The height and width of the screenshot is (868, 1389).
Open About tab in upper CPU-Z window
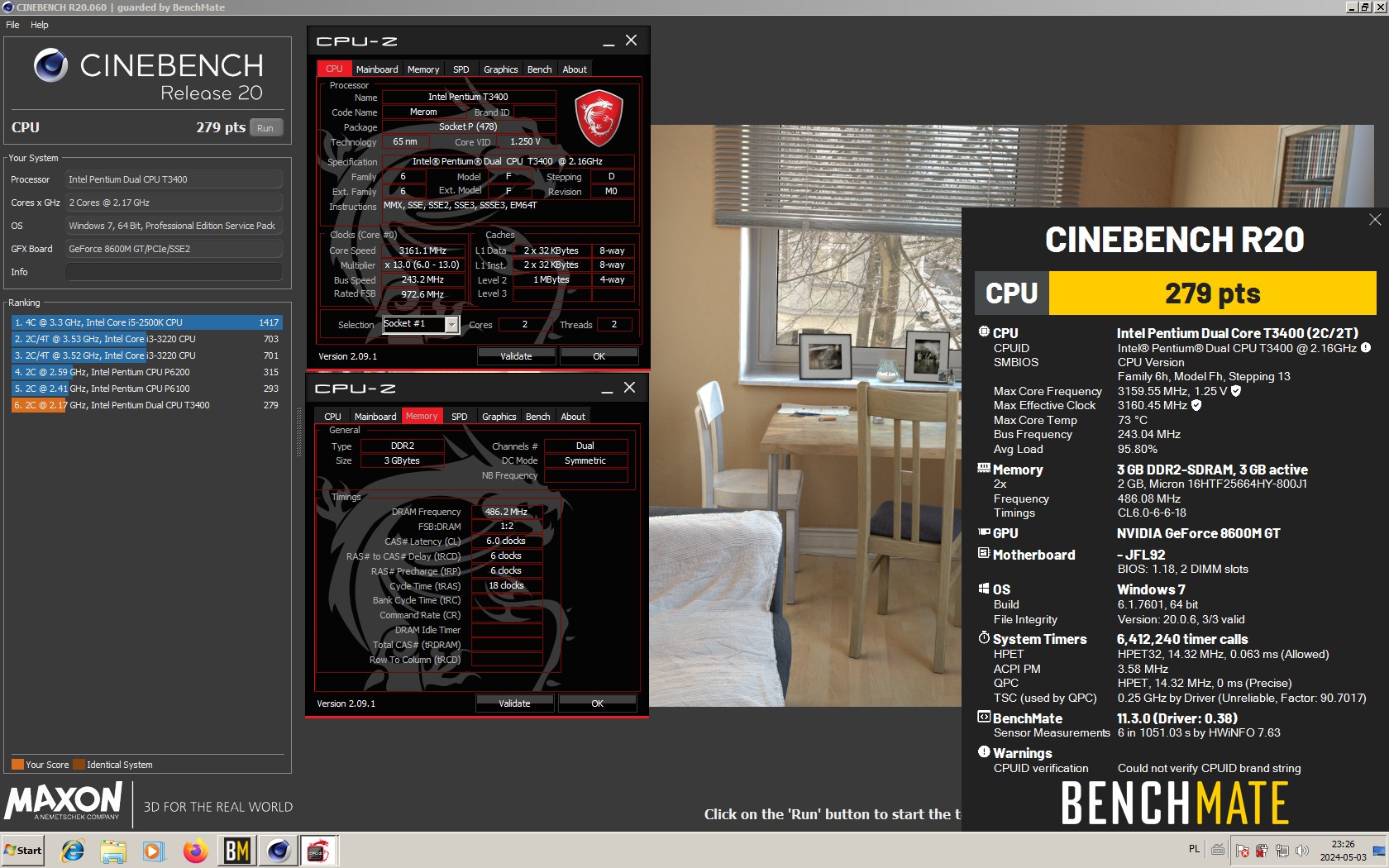pos(575,69)
